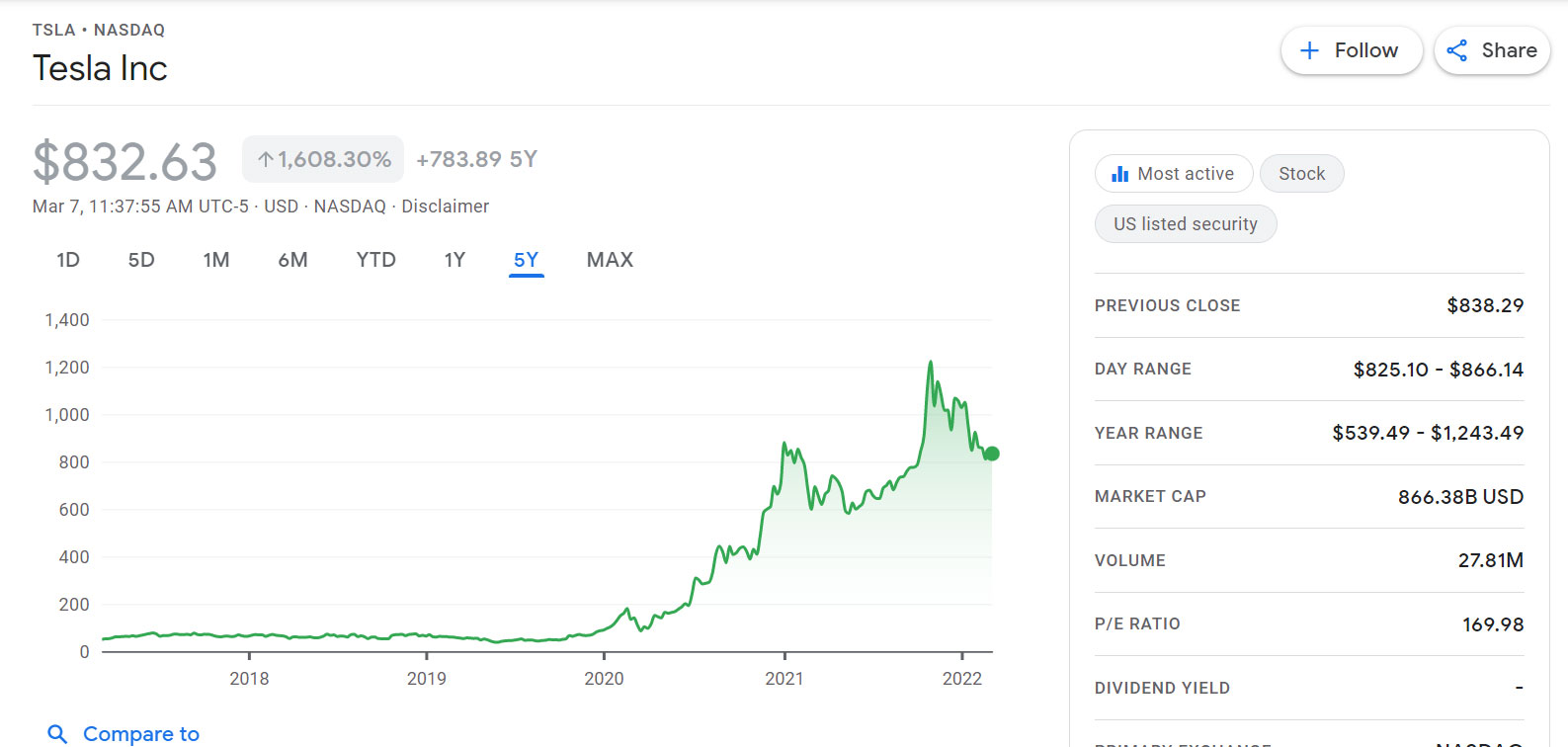Click the US listed security chip

(x=1185, y=224)
